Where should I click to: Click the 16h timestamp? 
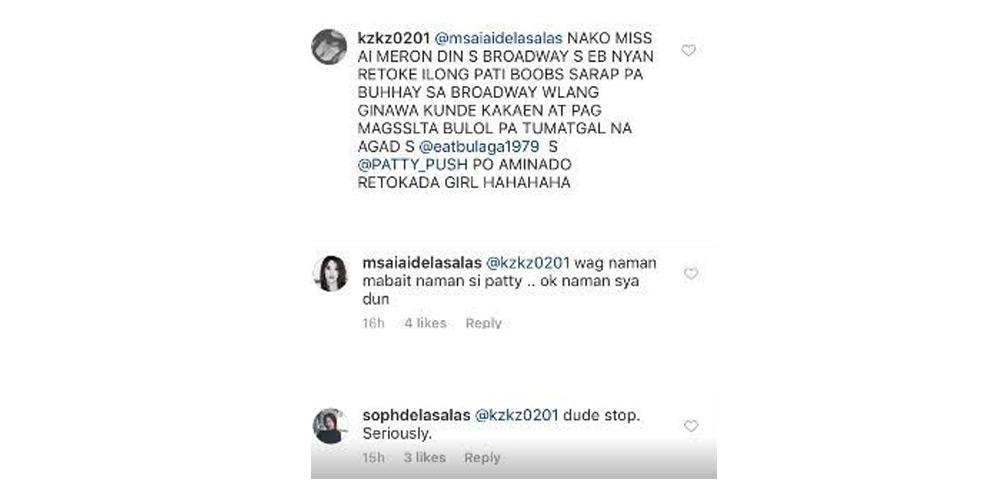(374, 323)
